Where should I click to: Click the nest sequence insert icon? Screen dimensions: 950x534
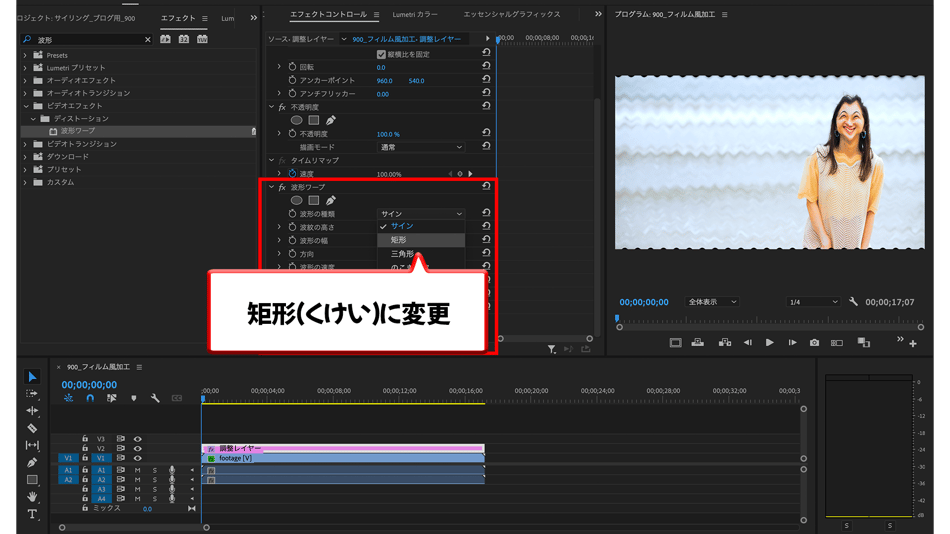pyautogui.click(x=68, y=398)
